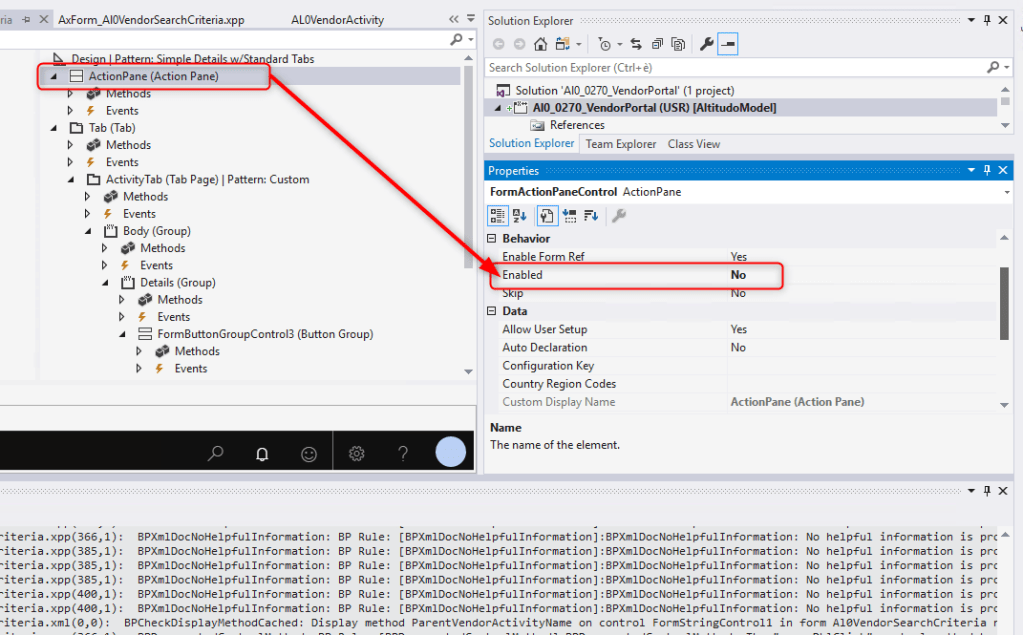Open the settings gear in black navigation bar
The width and height of the screenshot is (1023, 635).
[356, 453]
